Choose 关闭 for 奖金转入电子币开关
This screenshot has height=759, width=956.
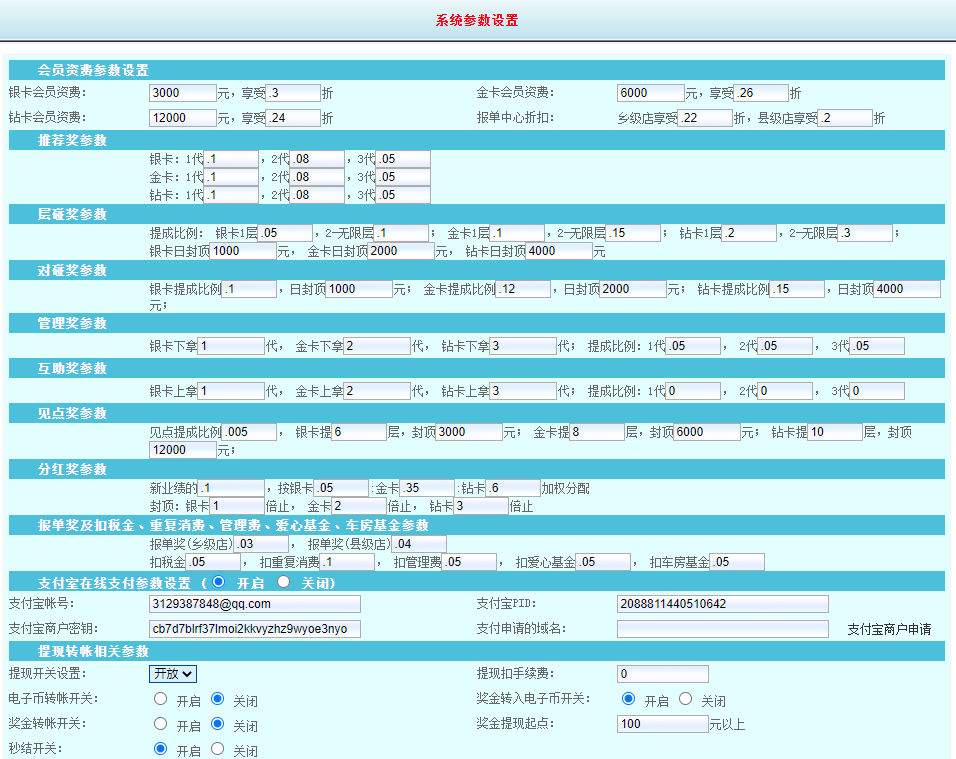click(x=685, y=699)
